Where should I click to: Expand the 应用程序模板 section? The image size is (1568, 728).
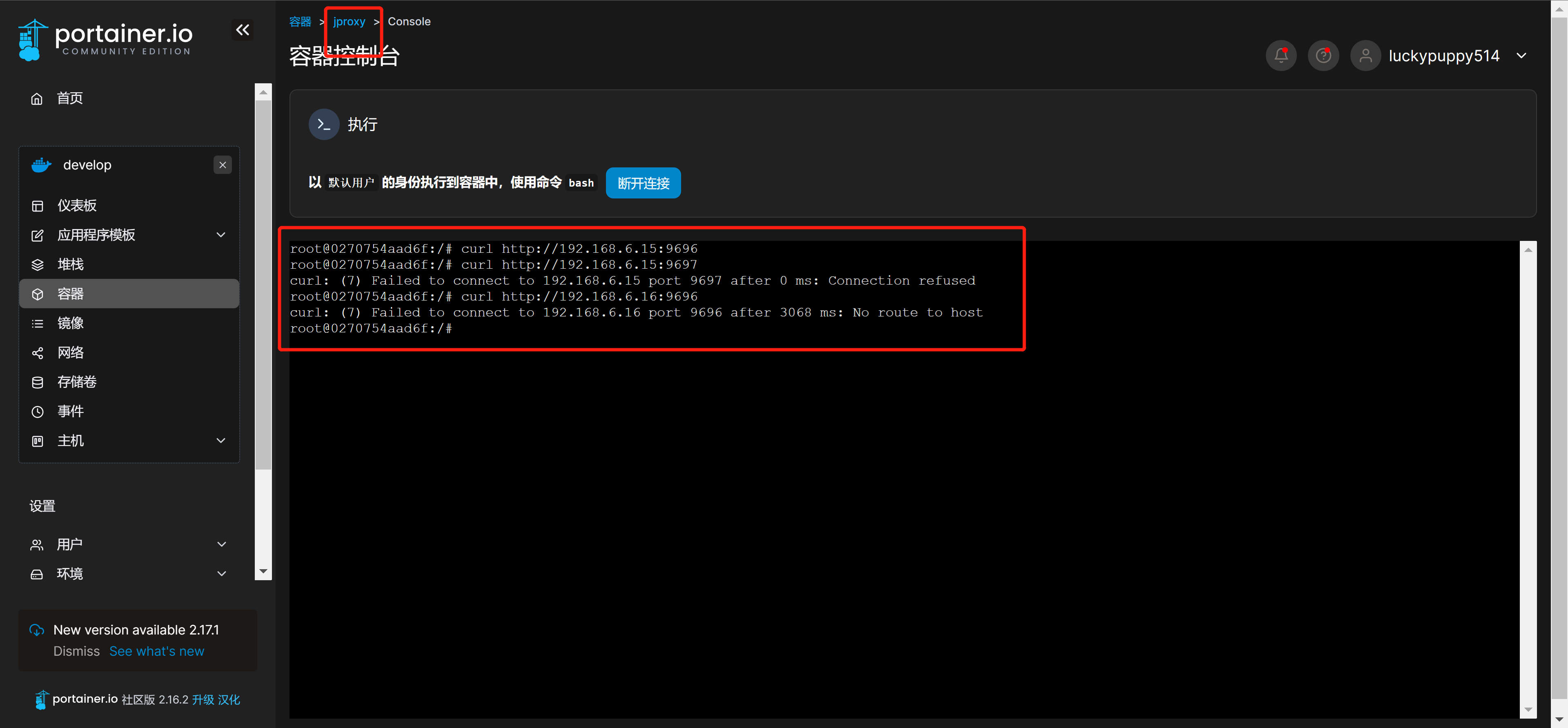coord(220,235)
